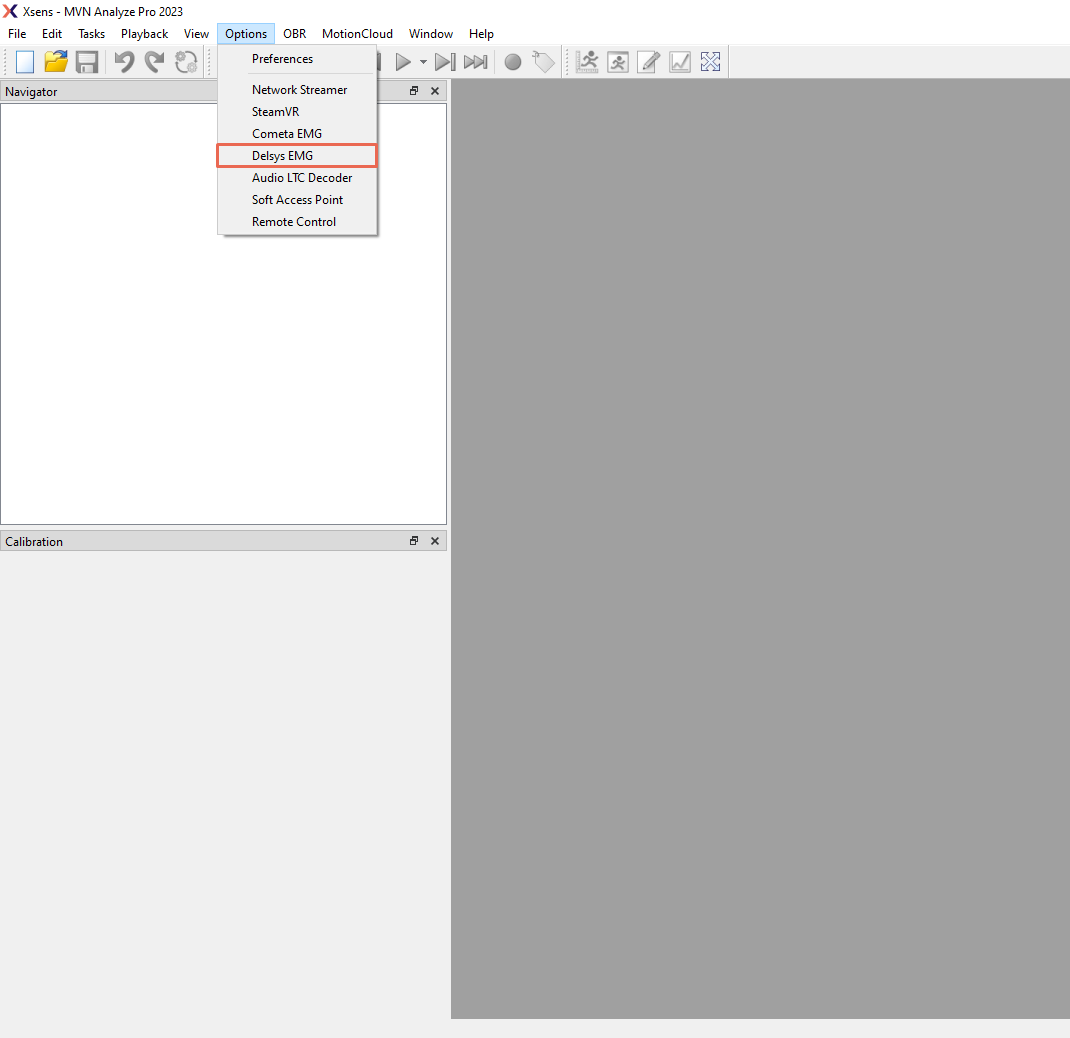
Task: Open body dimensions running figure with ruler
Action: (x=587, y=62)
